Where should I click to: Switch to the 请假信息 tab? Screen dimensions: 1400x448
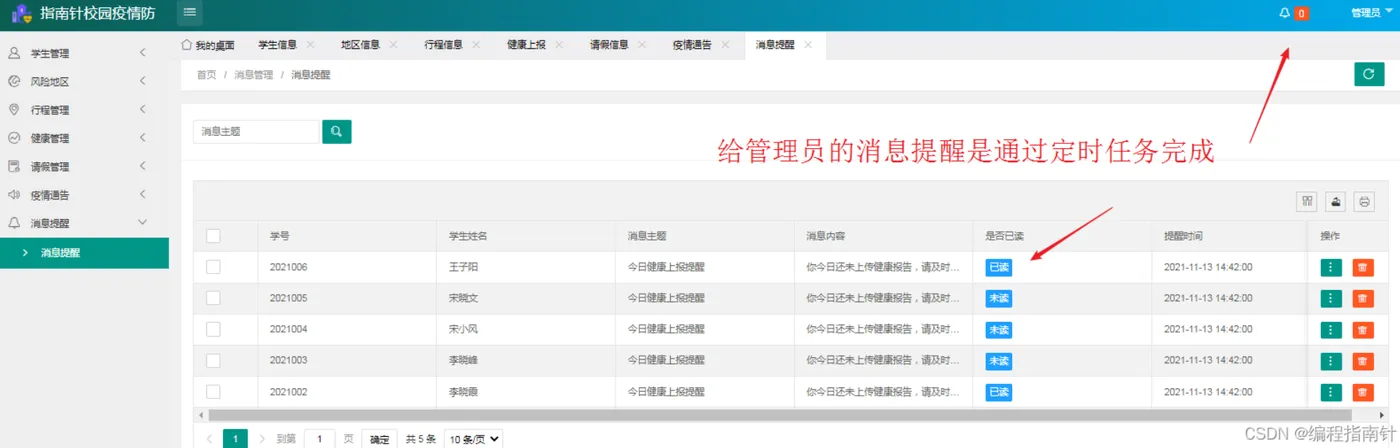pos(609,45)
